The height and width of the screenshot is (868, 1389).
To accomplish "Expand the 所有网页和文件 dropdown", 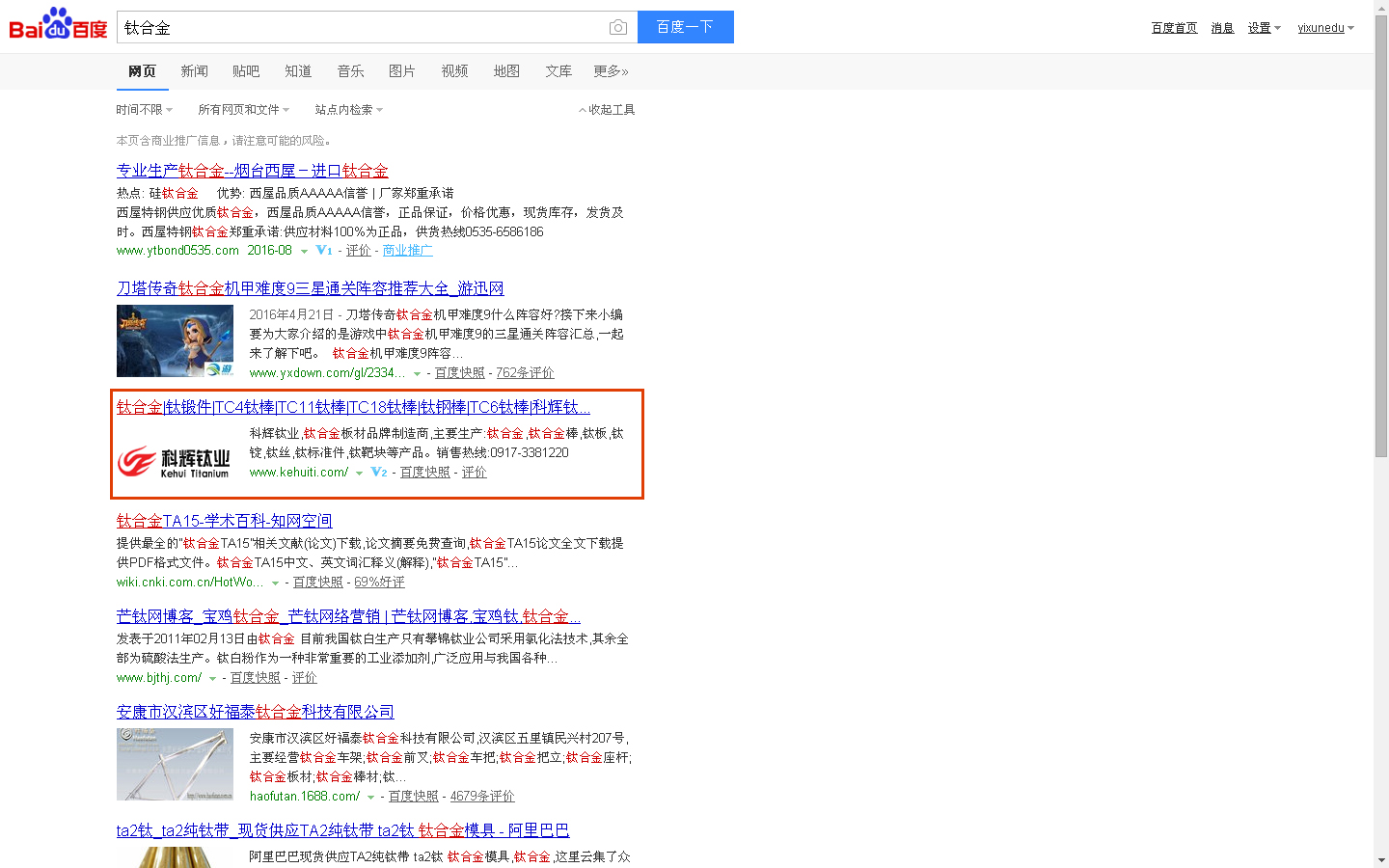I will (244, 110).
